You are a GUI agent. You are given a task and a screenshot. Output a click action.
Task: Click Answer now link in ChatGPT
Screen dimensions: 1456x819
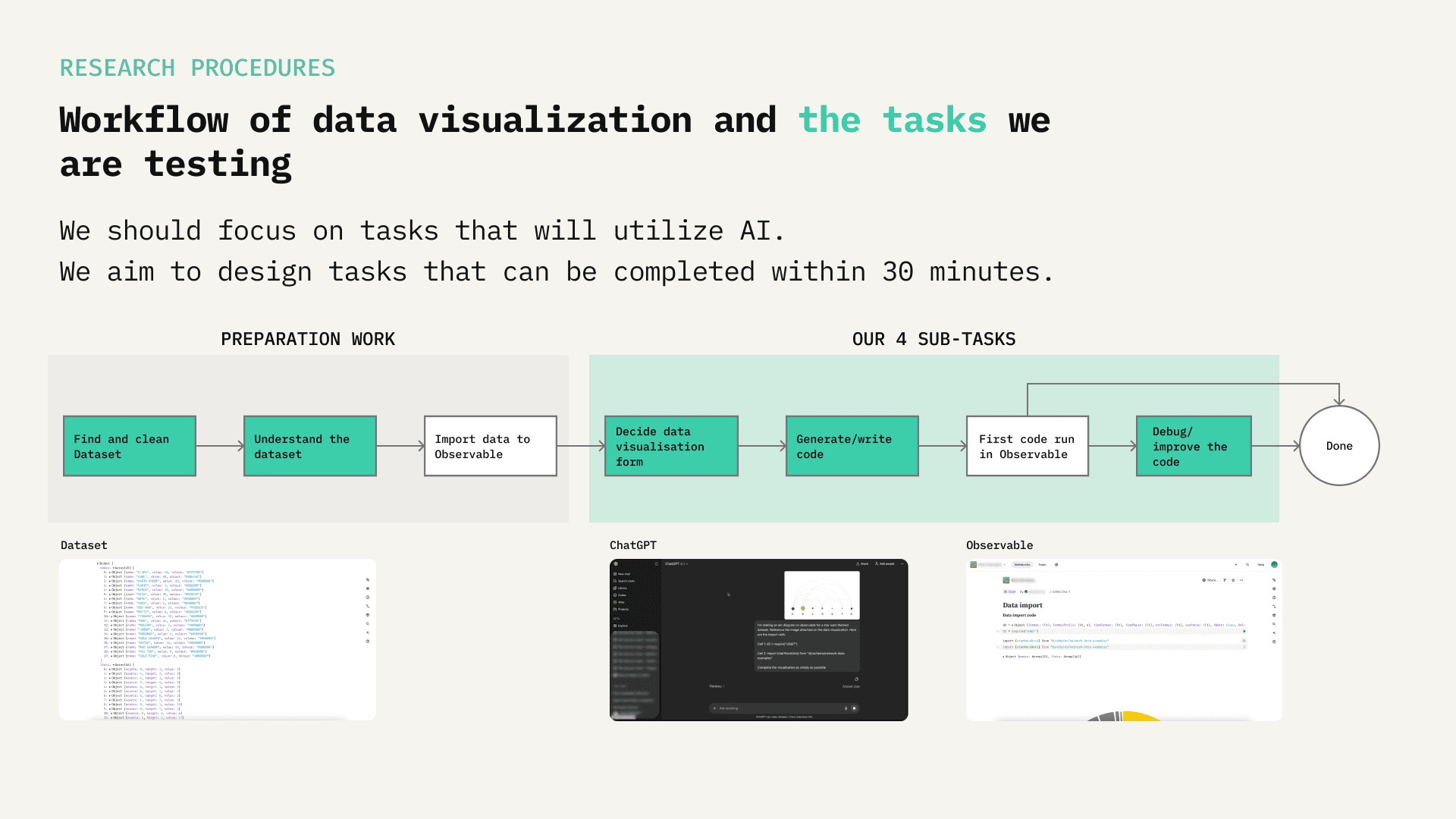851,686
